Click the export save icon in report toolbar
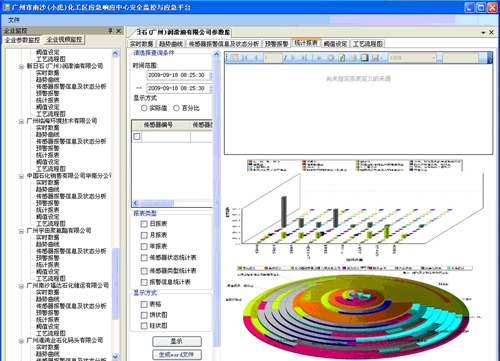 (376, 58)
